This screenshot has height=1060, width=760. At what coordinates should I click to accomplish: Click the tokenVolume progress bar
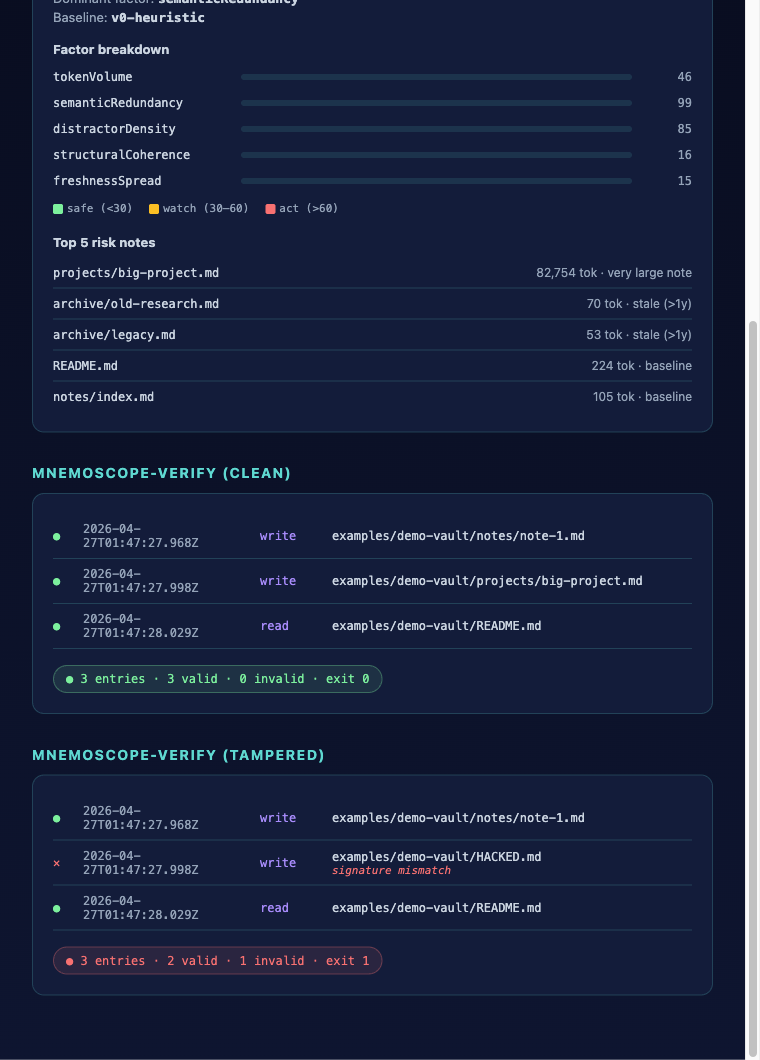coord(436,77)
